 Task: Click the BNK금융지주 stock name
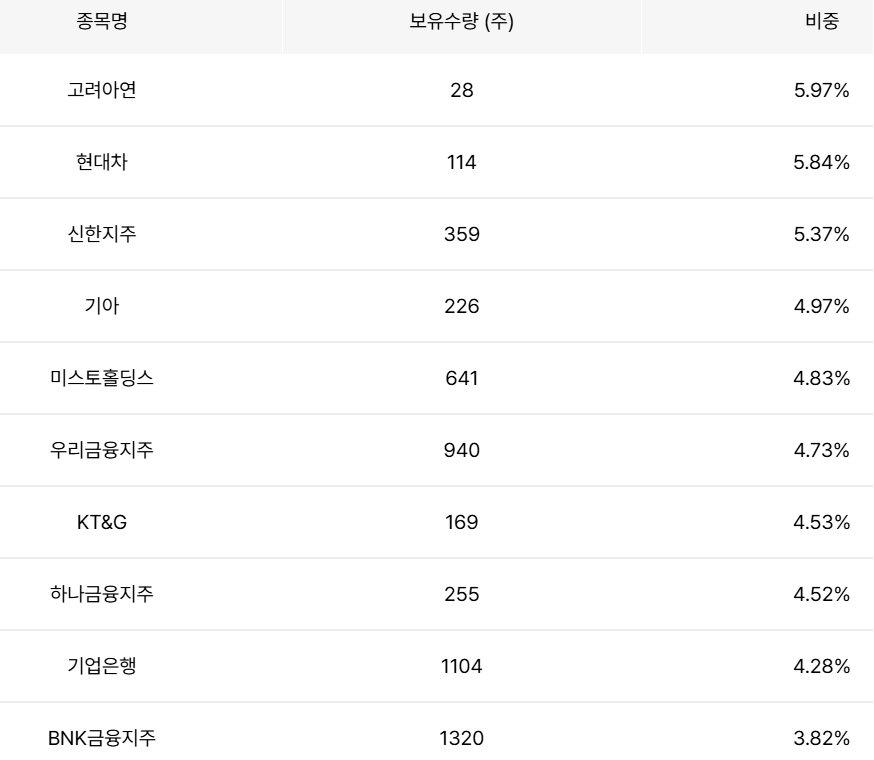click(102, 738)
